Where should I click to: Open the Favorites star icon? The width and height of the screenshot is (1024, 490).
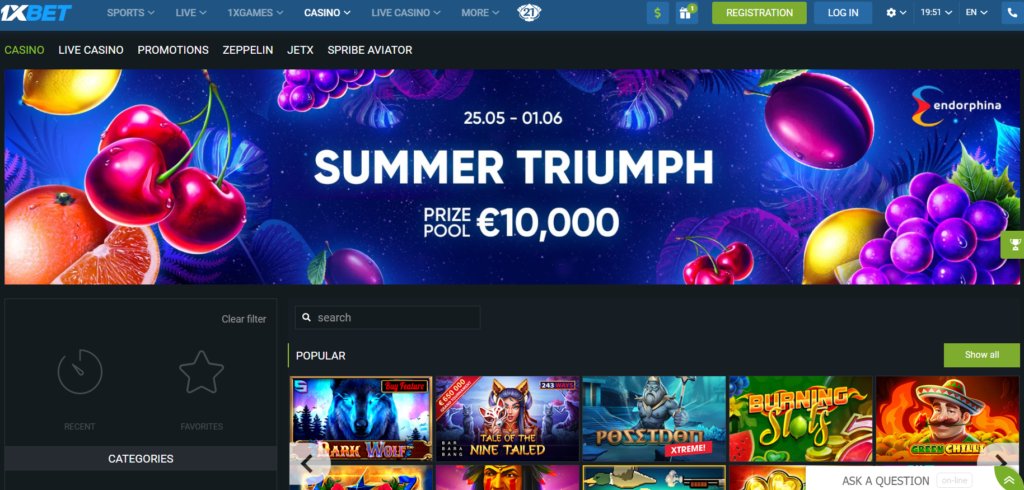coord(201,372)
